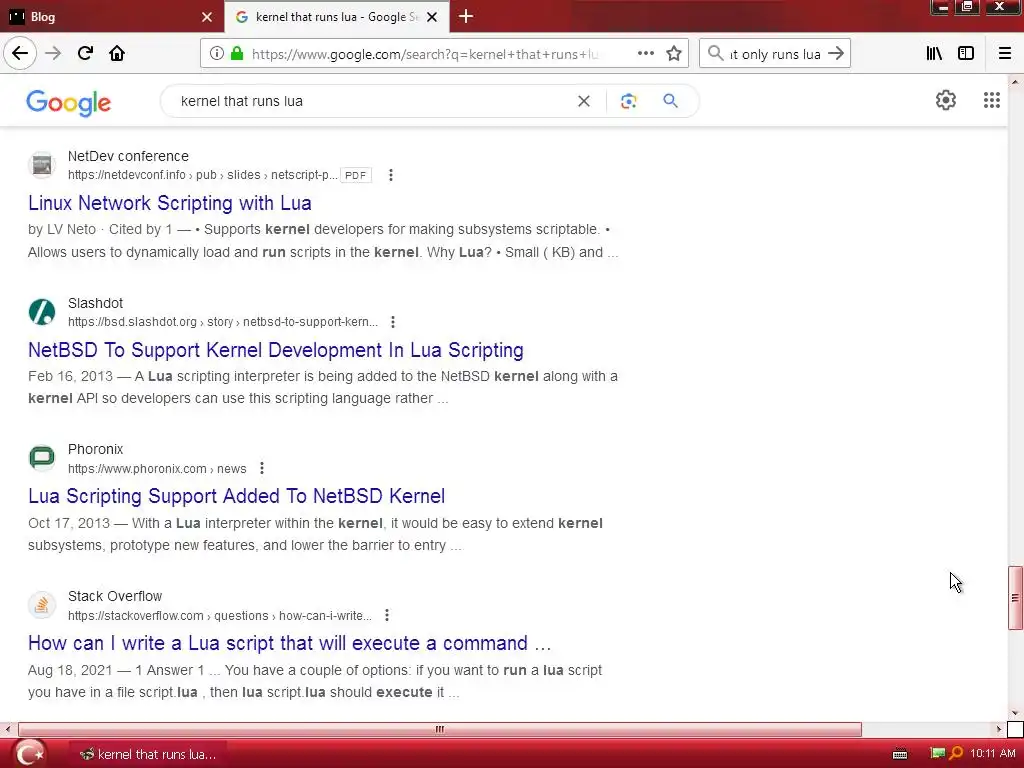Open more options for Stack Overflow result

pos(387,615)
